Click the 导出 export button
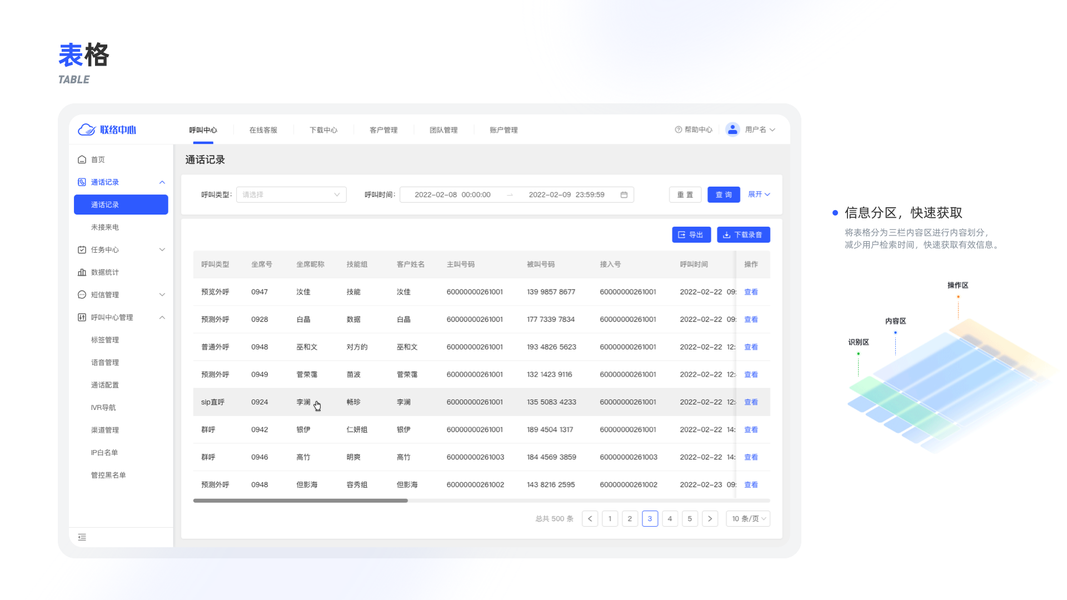The height and width of the screenshot is (600, 1067). pyautogui.click(x=691, y=235)
